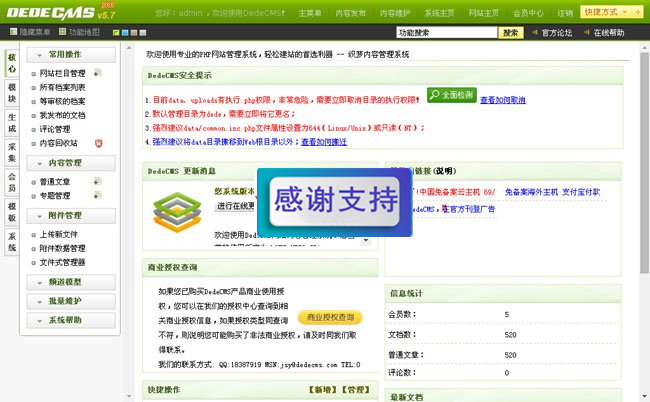650x402 pixels.
Task: Switch to the 会员 side tab
Action: coord(12,182)
